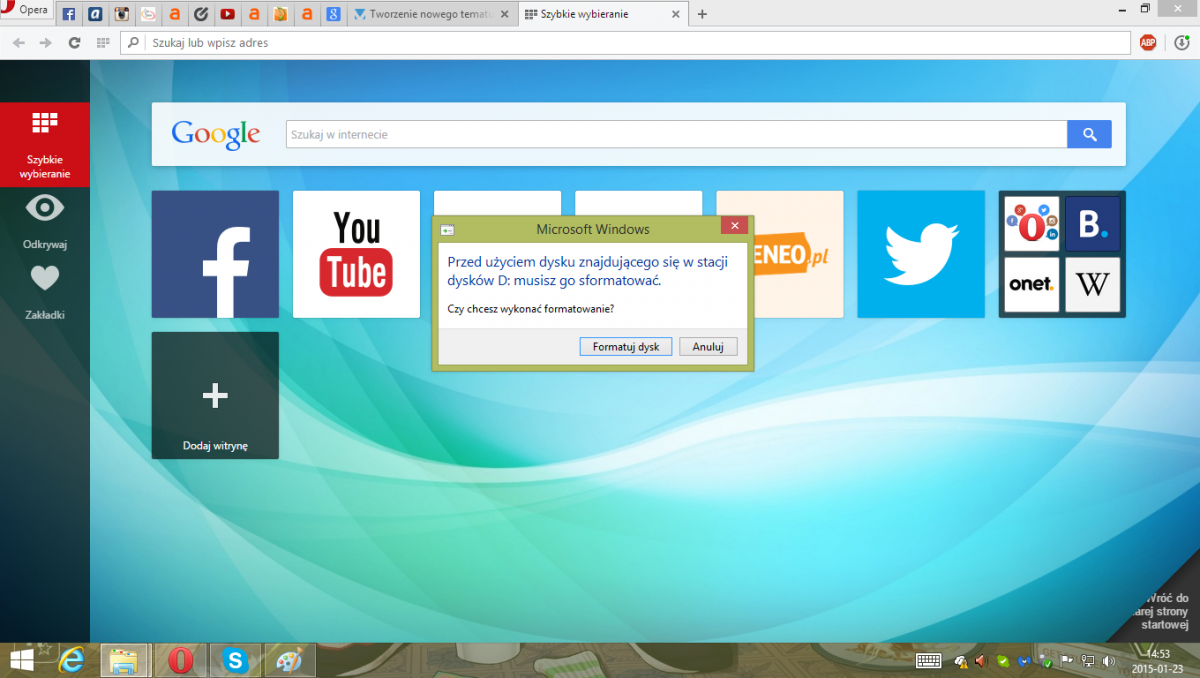1200x678 pixels.
Task: Click the Google logo
Action: coord(216,134)
